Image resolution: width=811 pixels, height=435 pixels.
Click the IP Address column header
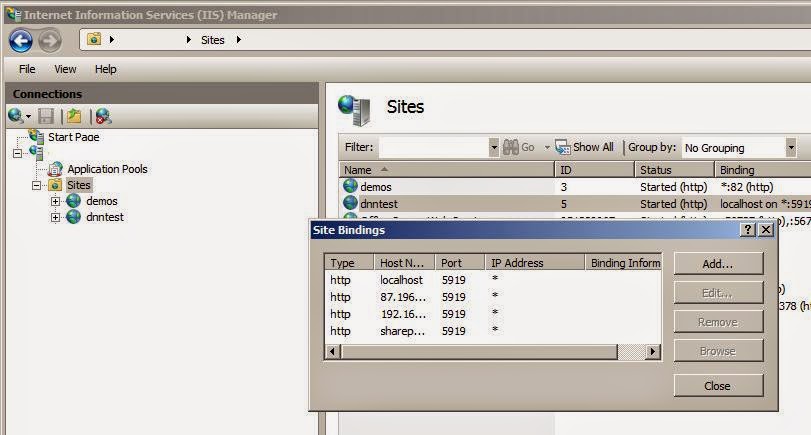(535, 263)
